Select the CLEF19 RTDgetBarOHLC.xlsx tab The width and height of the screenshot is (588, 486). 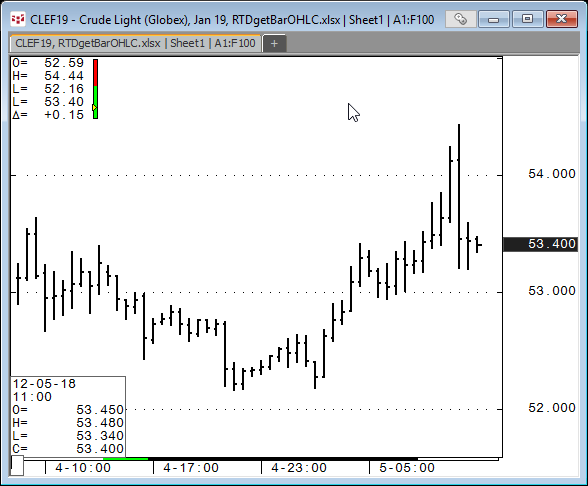135,43
